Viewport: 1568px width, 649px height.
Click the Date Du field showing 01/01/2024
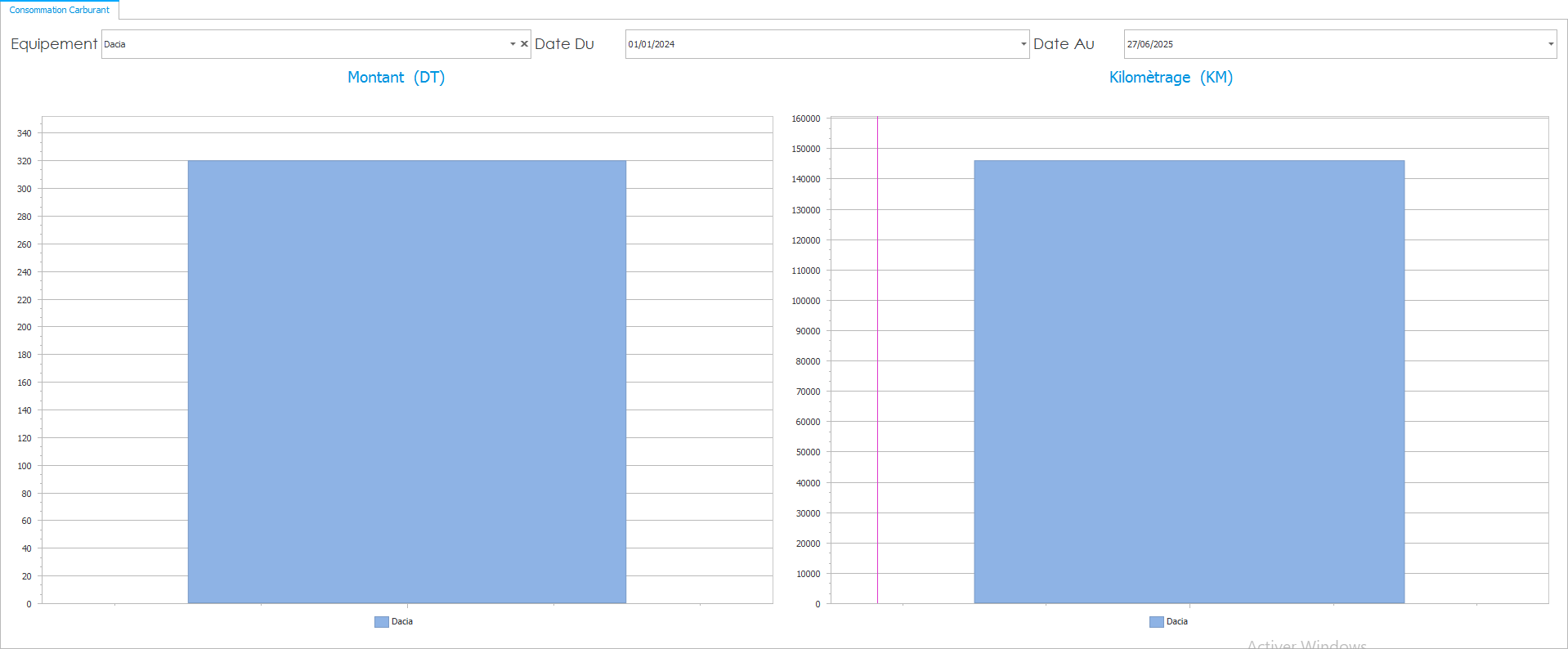tap(818, 44)
